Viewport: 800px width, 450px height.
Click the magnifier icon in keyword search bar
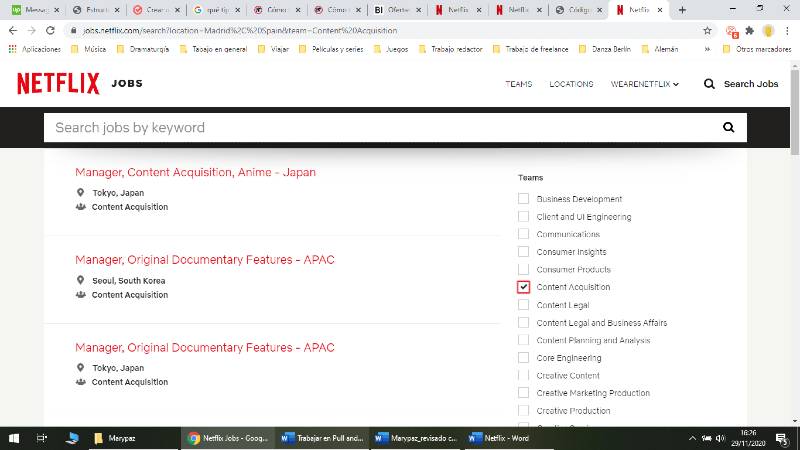[x=729, y=128]
